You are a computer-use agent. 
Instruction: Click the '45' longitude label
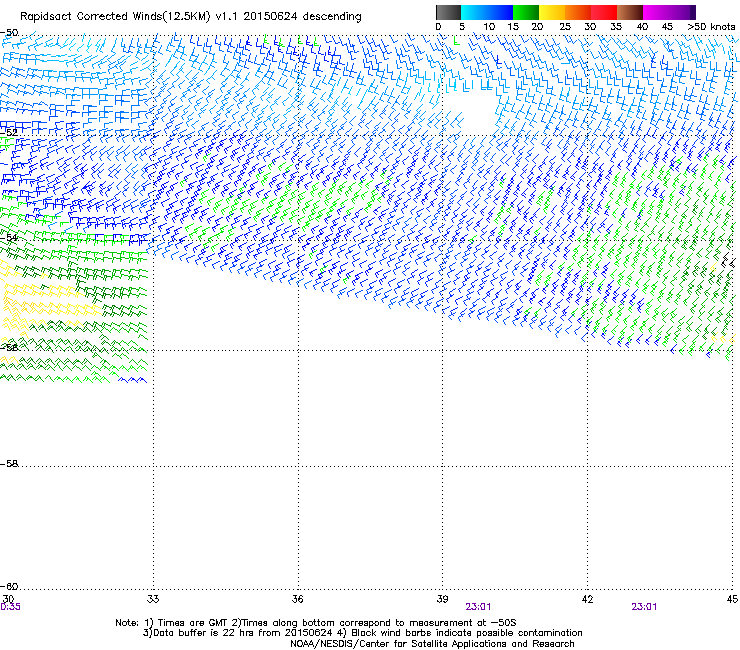(732, 599)
